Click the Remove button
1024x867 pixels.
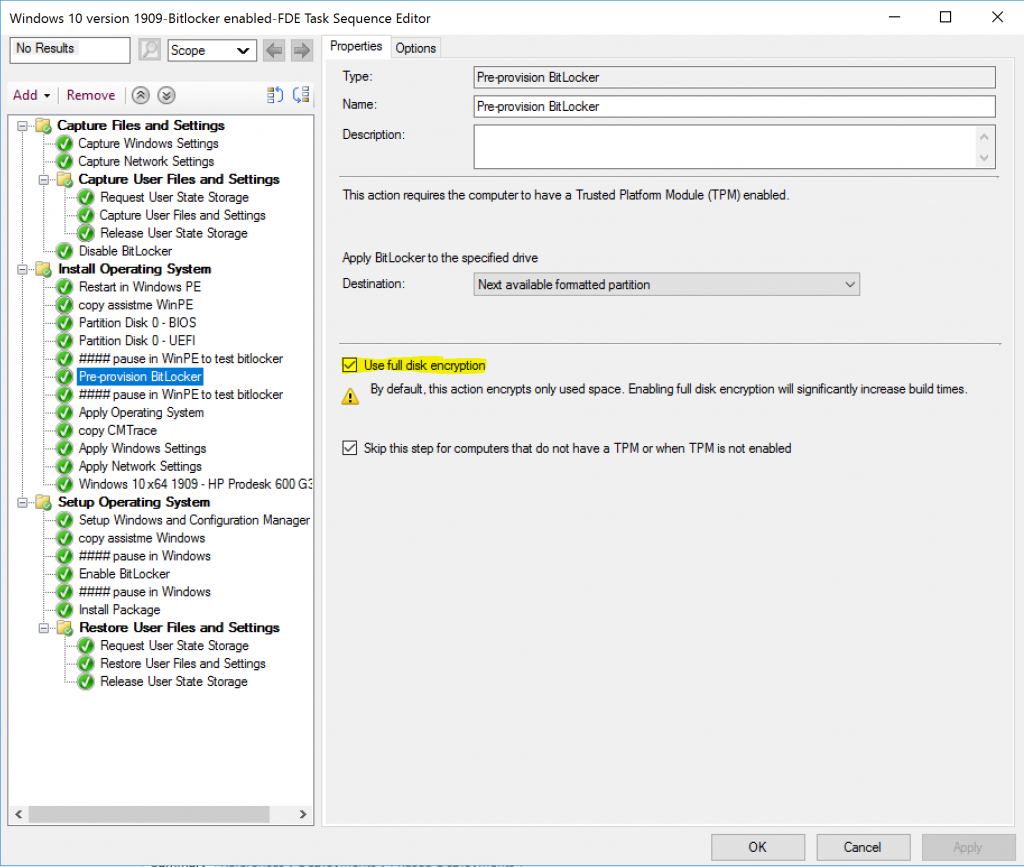point(90,95)
